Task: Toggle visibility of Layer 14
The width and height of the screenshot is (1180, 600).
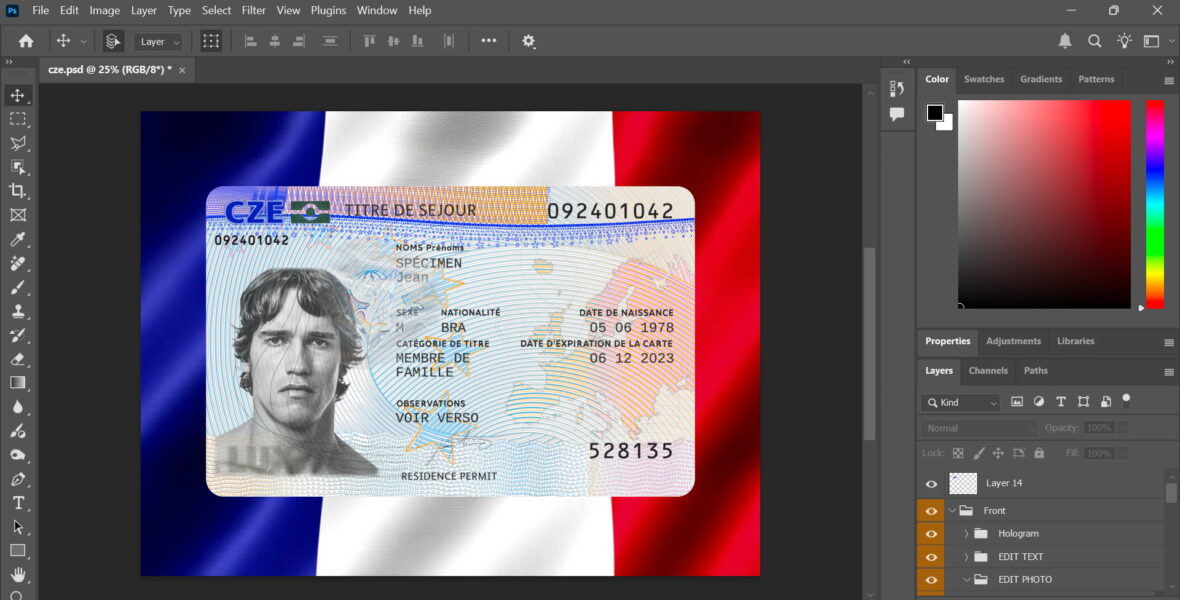Action: (931, 483)
